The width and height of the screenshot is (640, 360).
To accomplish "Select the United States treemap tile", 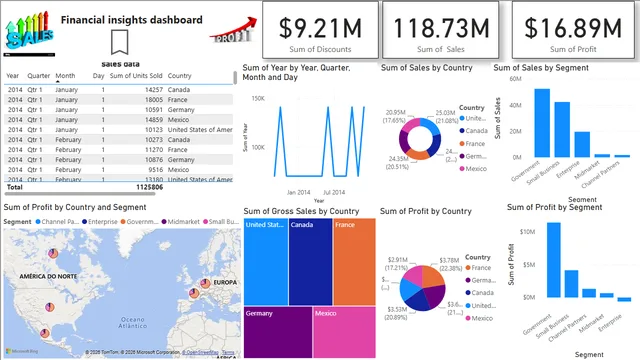I will [x=266, y=262].
